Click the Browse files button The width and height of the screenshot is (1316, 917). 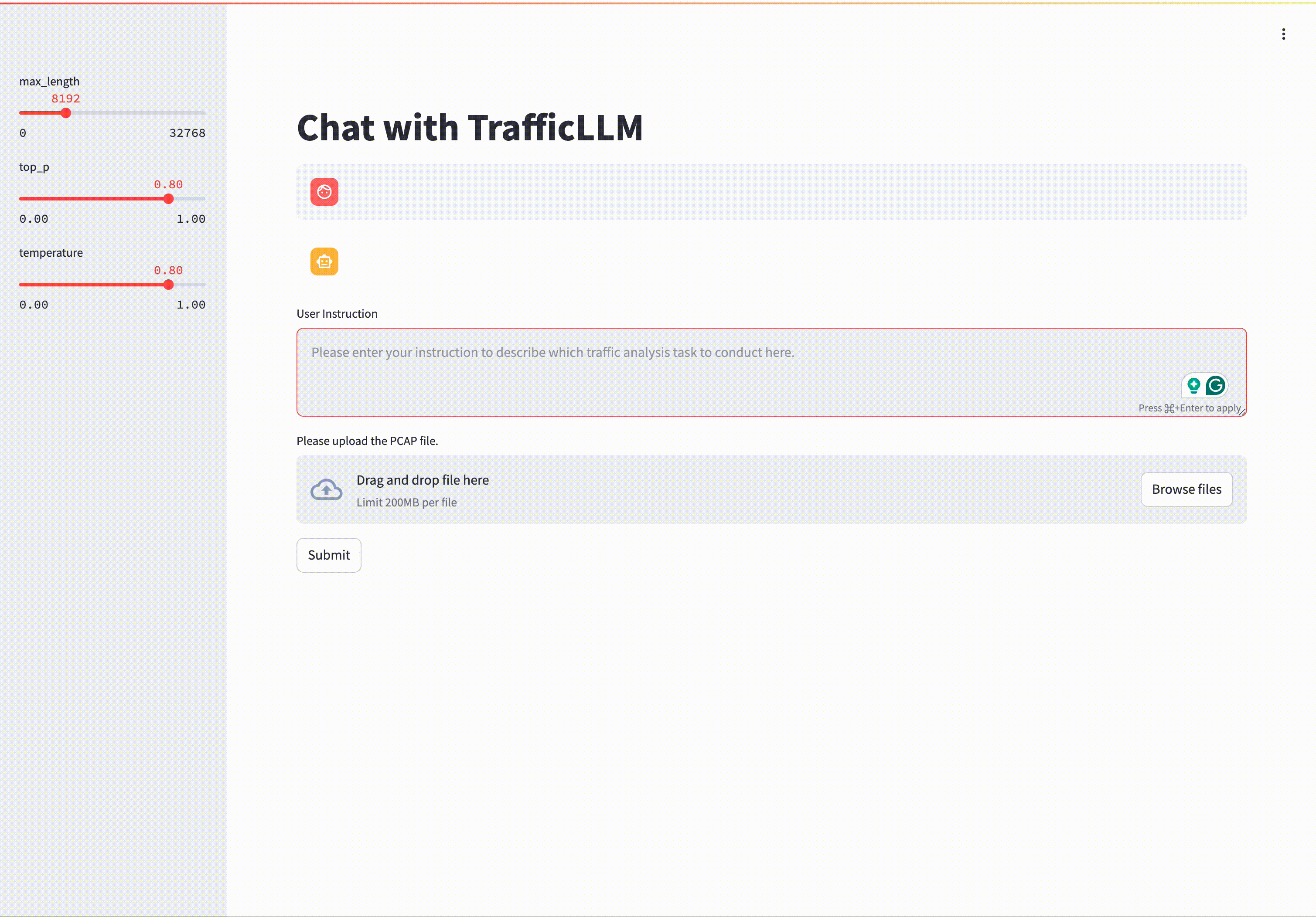(1187, 489)
